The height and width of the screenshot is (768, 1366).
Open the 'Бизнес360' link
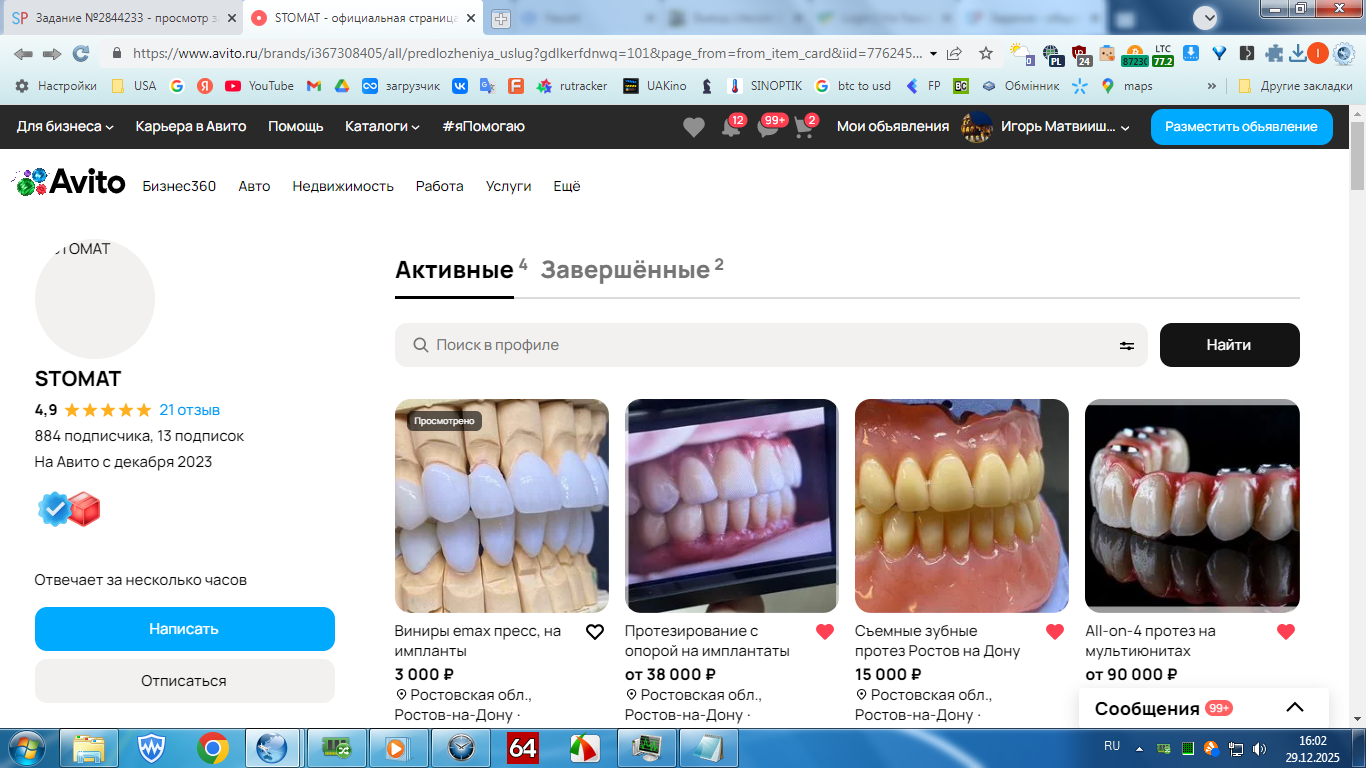179,186
